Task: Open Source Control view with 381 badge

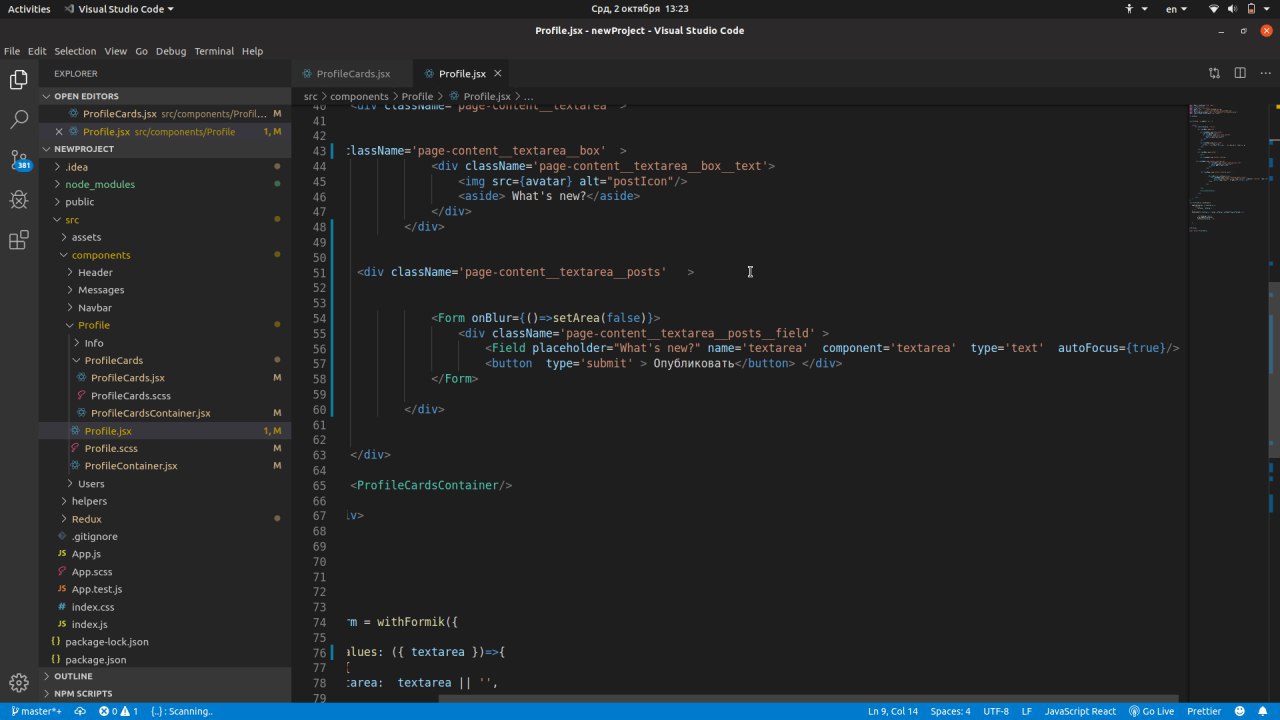Action: (x=19, y=160)
